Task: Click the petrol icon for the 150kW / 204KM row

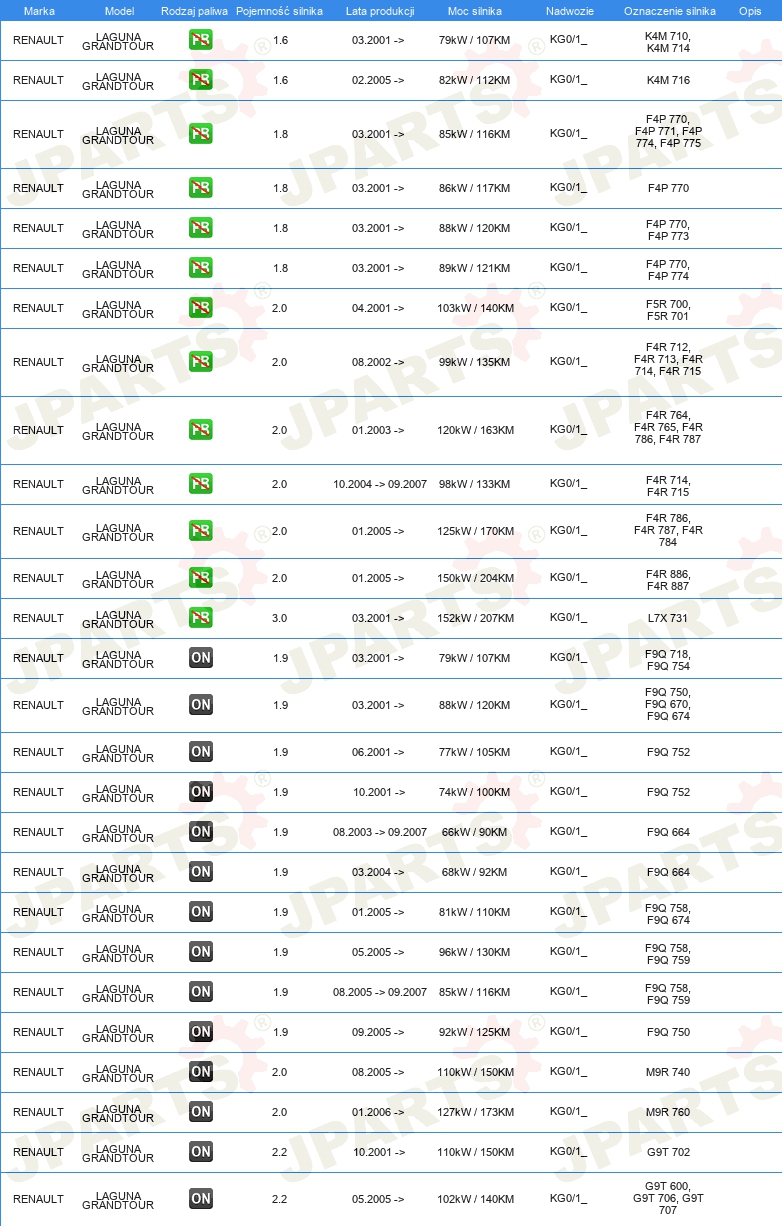Action: (201, 578)
